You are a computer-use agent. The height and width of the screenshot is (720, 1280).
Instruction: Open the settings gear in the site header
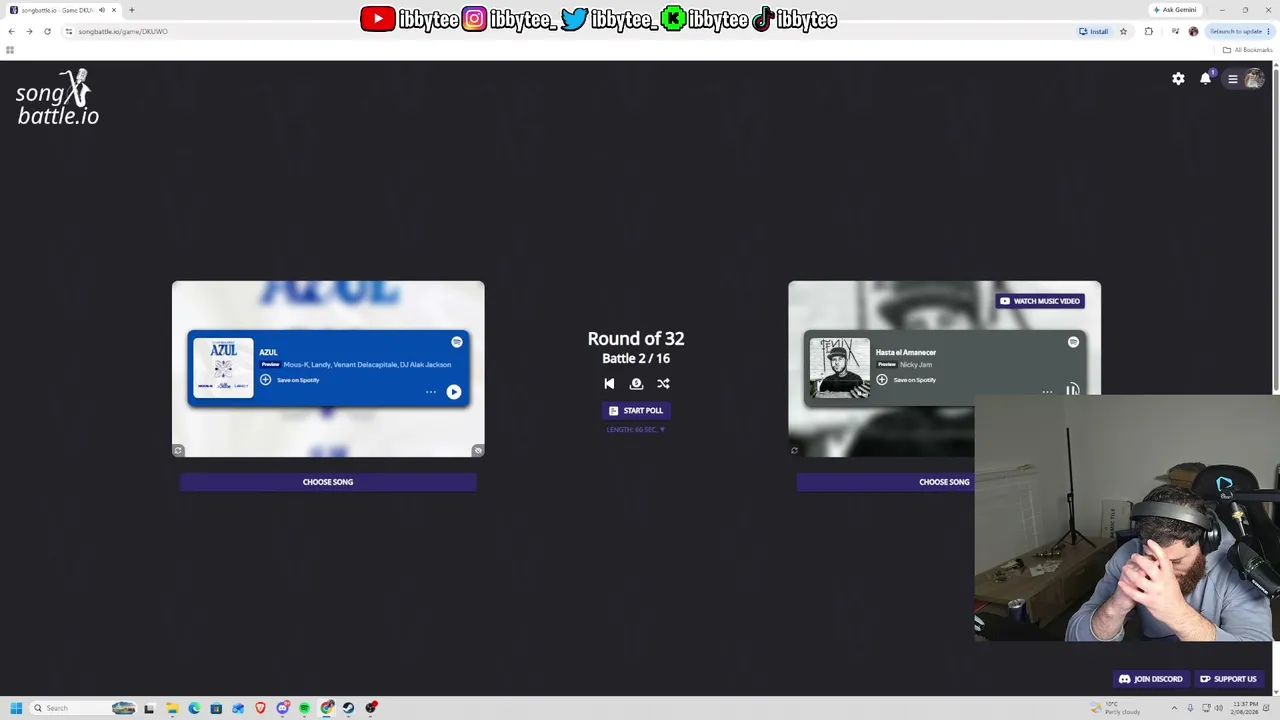pyautogui.click(x=1178, y=79)
